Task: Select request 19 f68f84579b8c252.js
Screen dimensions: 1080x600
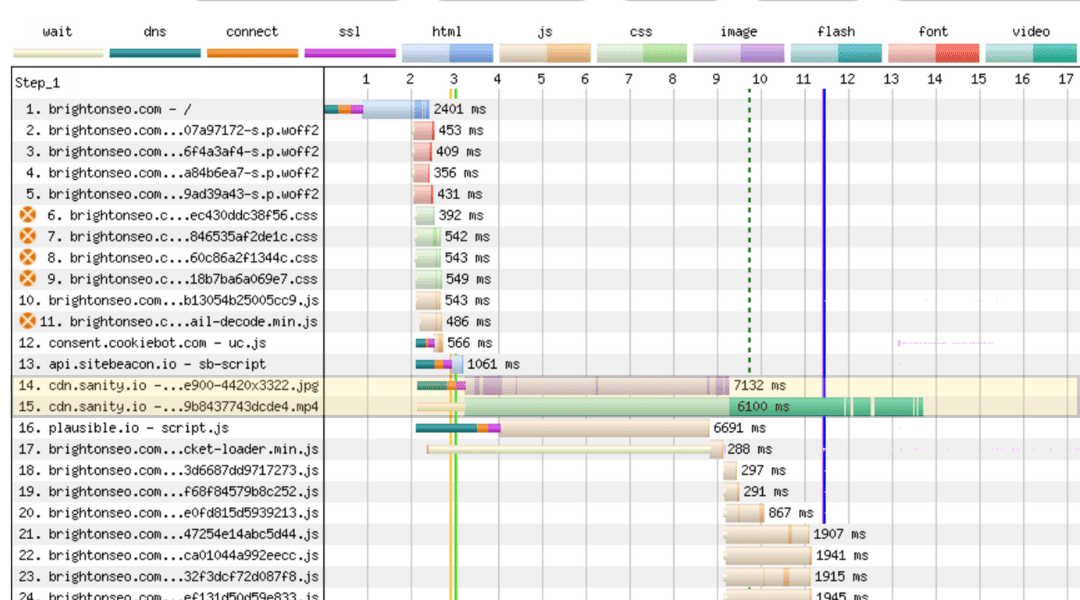Action: 168,492
